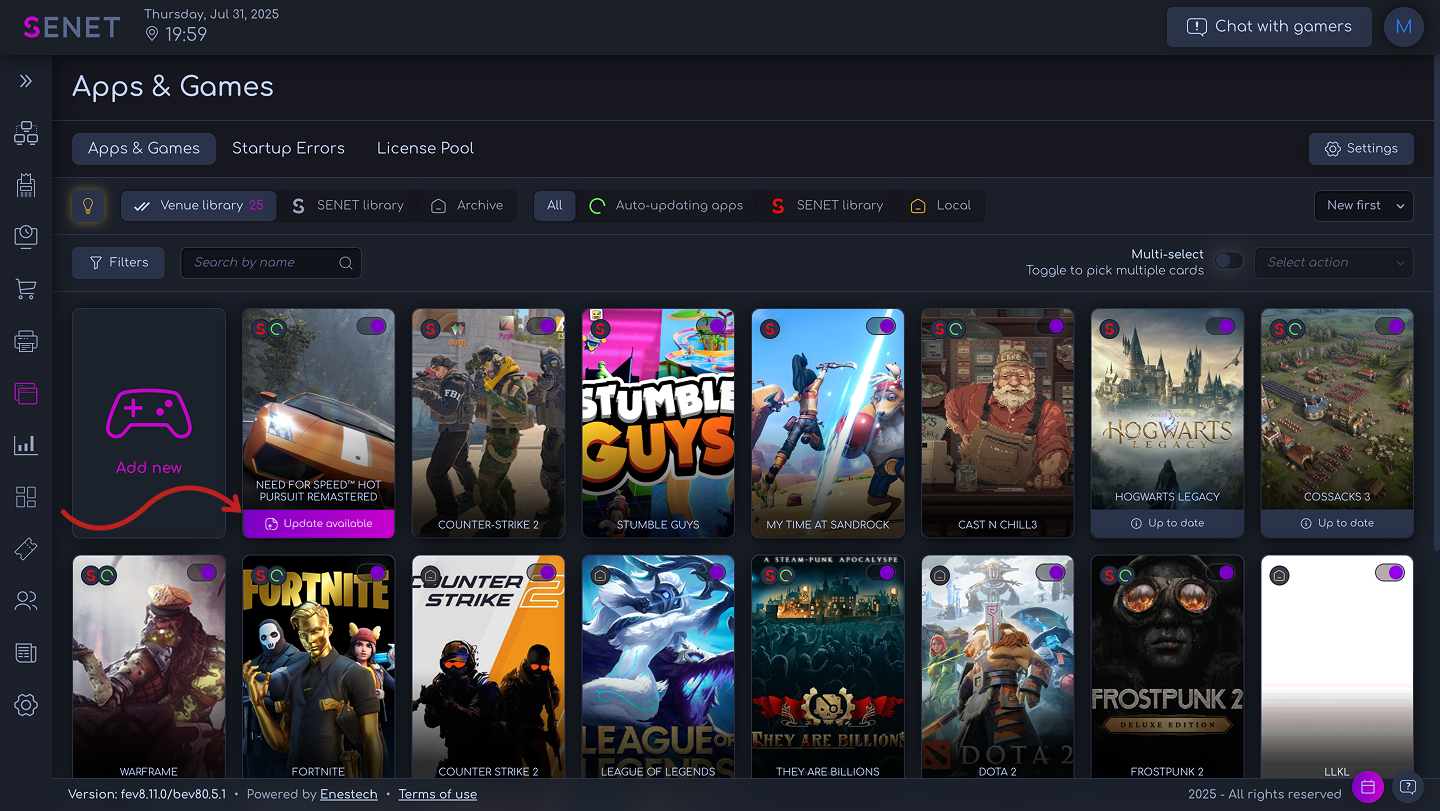The image size is (1440, 811).
Task: Click Update available on Need for Speed
Action: (318, 524)
